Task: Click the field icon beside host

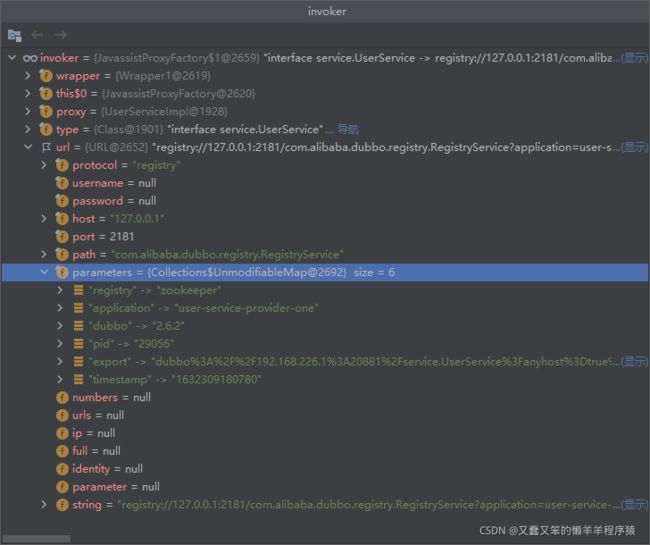Action: pos(62,219)
